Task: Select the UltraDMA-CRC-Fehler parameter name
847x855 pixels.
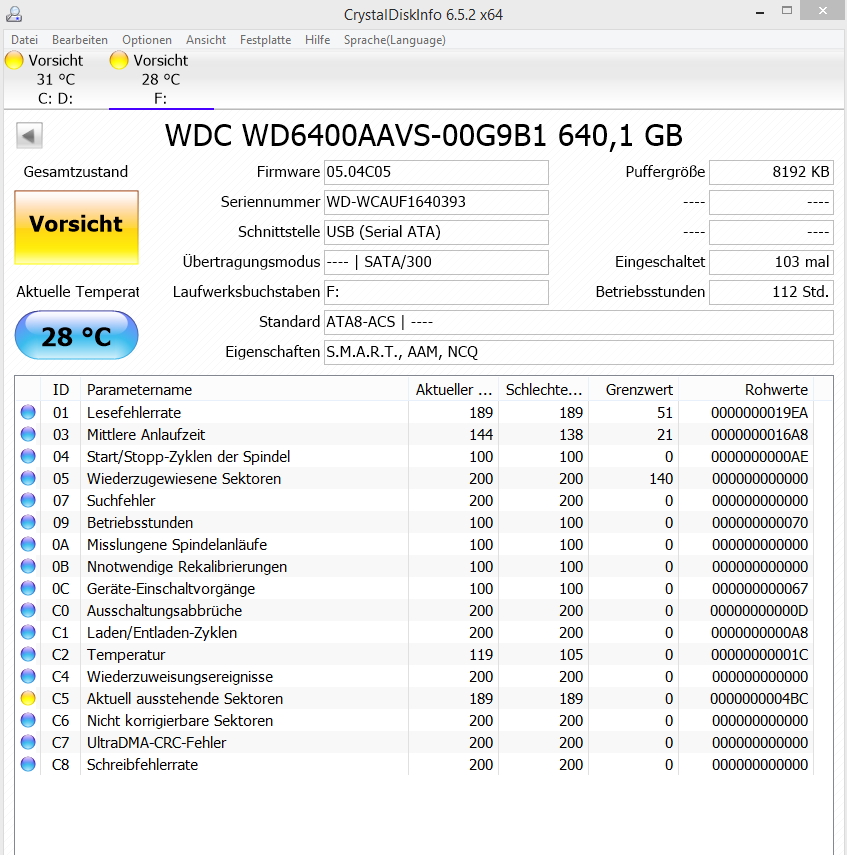Action: 157,743
